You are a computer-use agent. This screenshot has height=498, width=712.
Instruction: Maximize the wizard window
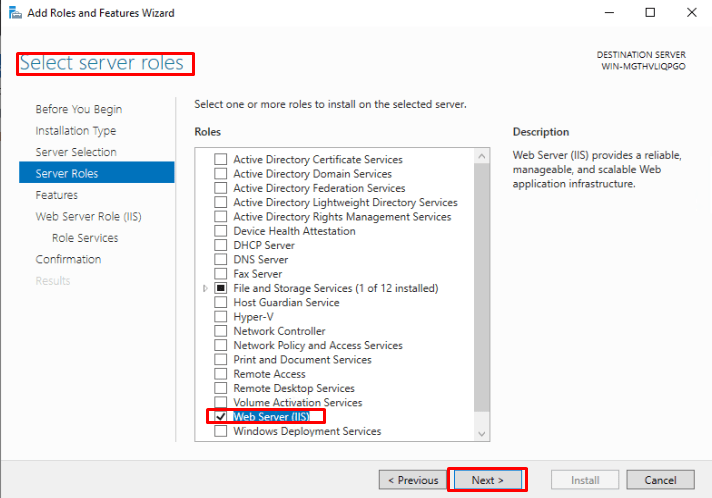click(x=650, y=13)
